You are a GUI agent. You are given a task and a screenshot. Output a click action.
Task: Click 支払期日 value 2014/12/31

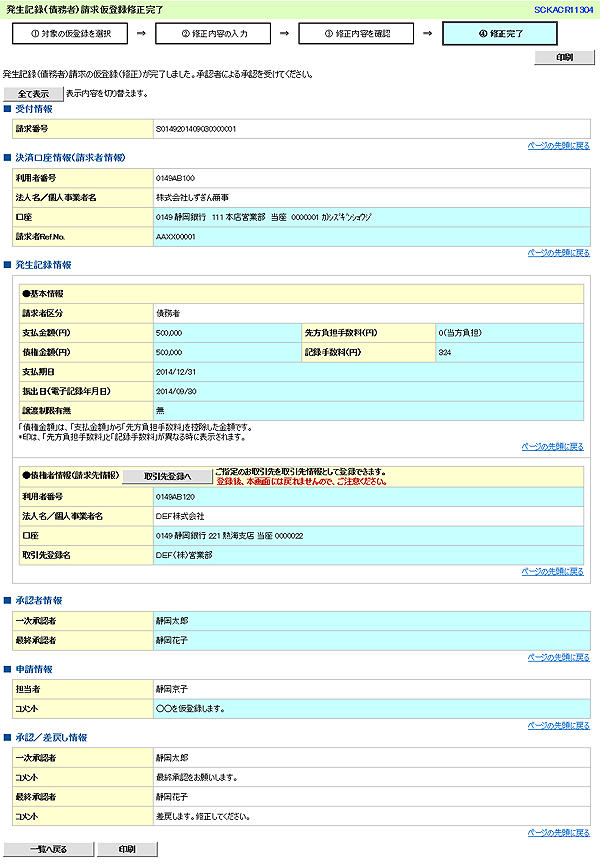(175, 372)
